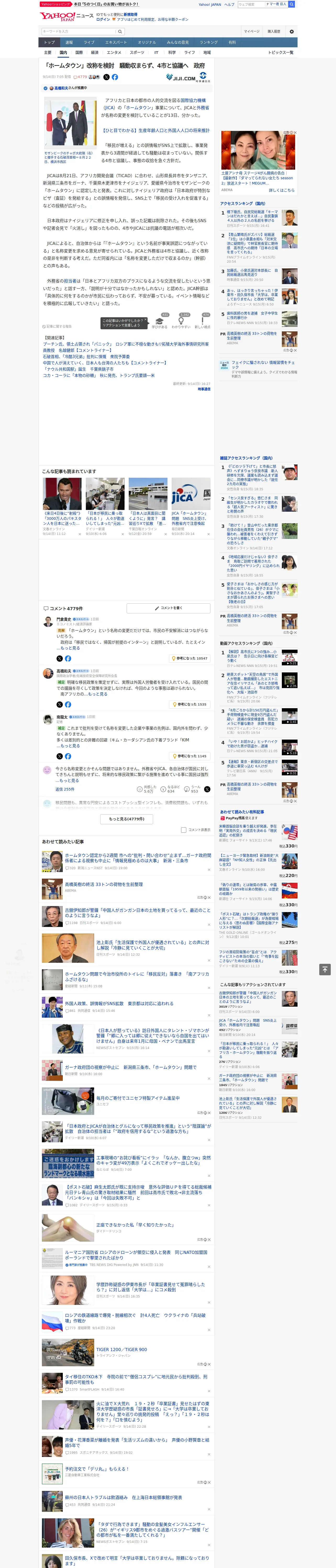The height and width of the screenshot is (1568, 336).
Task: Open the フェイクに騙されない quiz banner
Action: (x=259, y=369)
